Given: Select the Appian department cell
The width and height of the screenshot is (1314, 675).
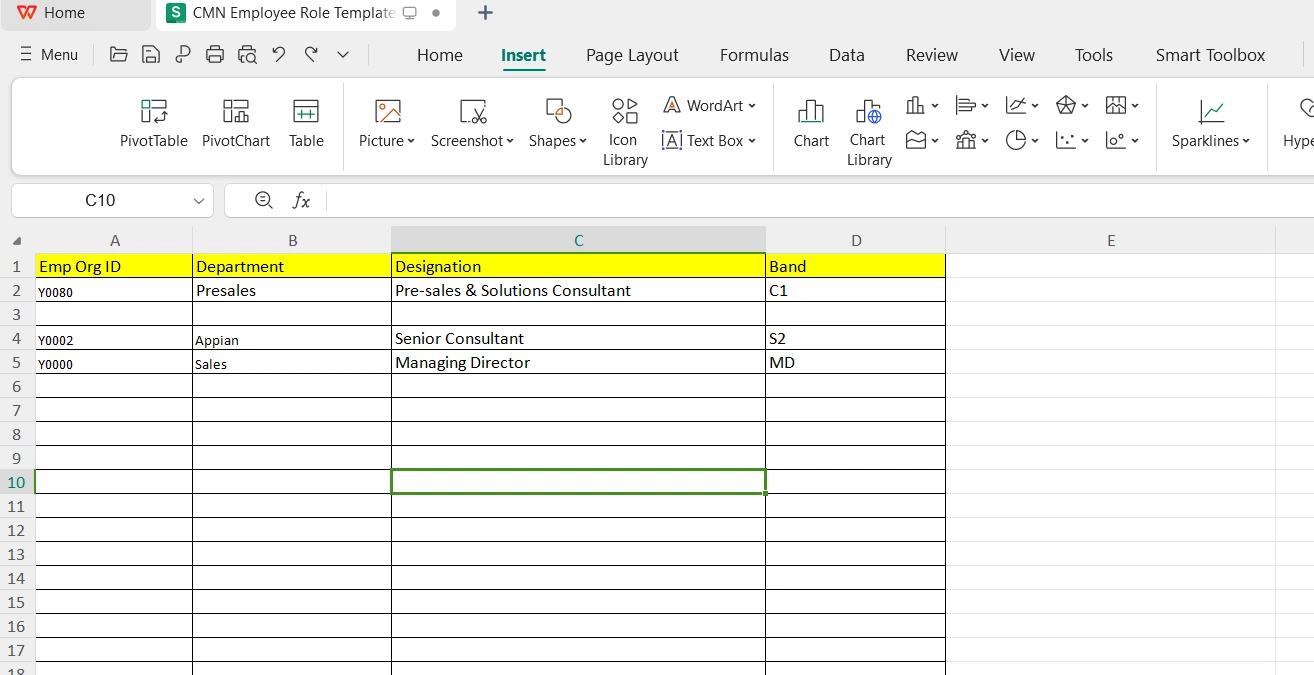Looking at the screenshot, I should [x=292, y=338].
